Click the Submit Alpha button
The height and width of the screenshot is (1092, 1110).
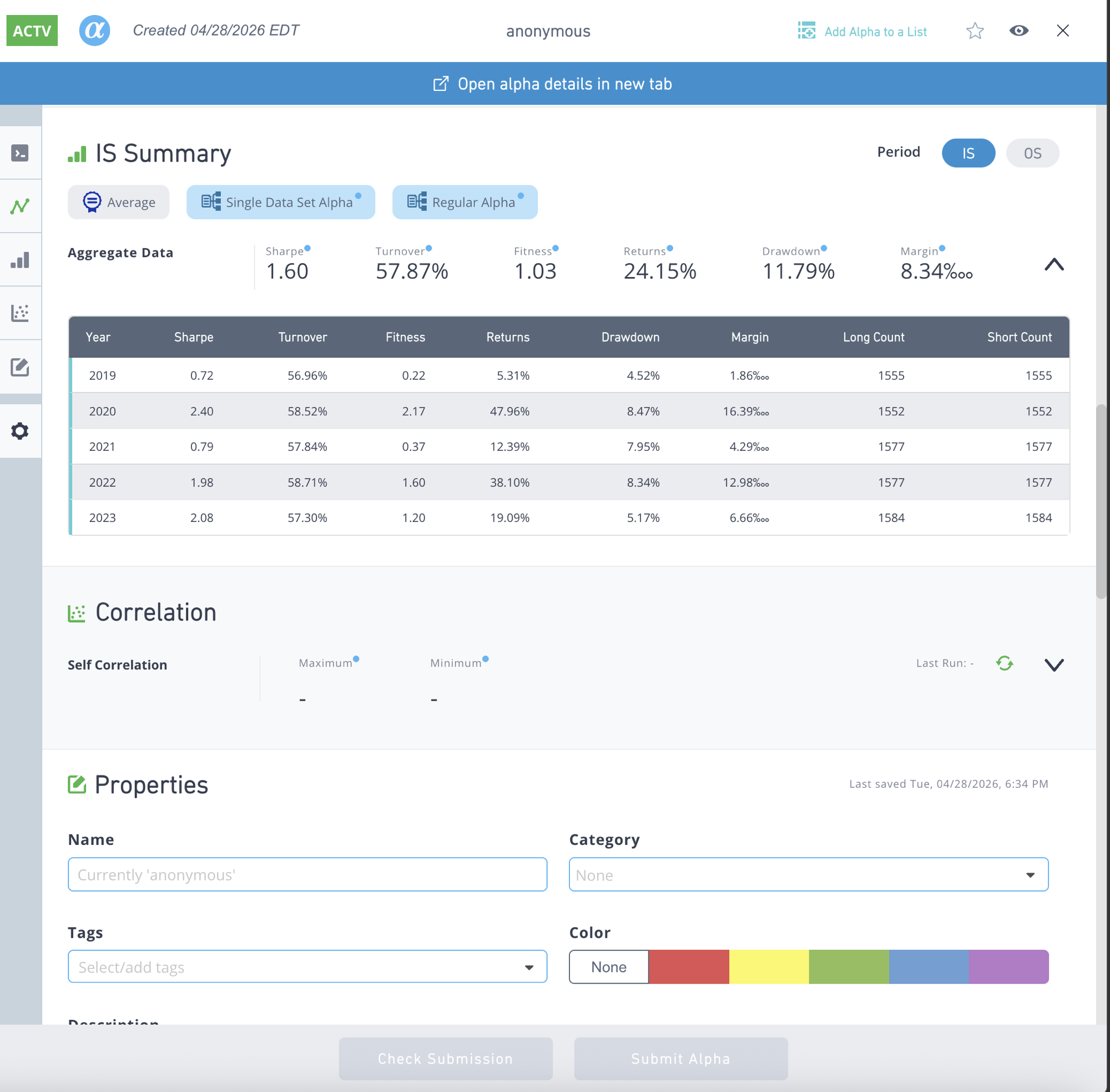[680, 1058]
